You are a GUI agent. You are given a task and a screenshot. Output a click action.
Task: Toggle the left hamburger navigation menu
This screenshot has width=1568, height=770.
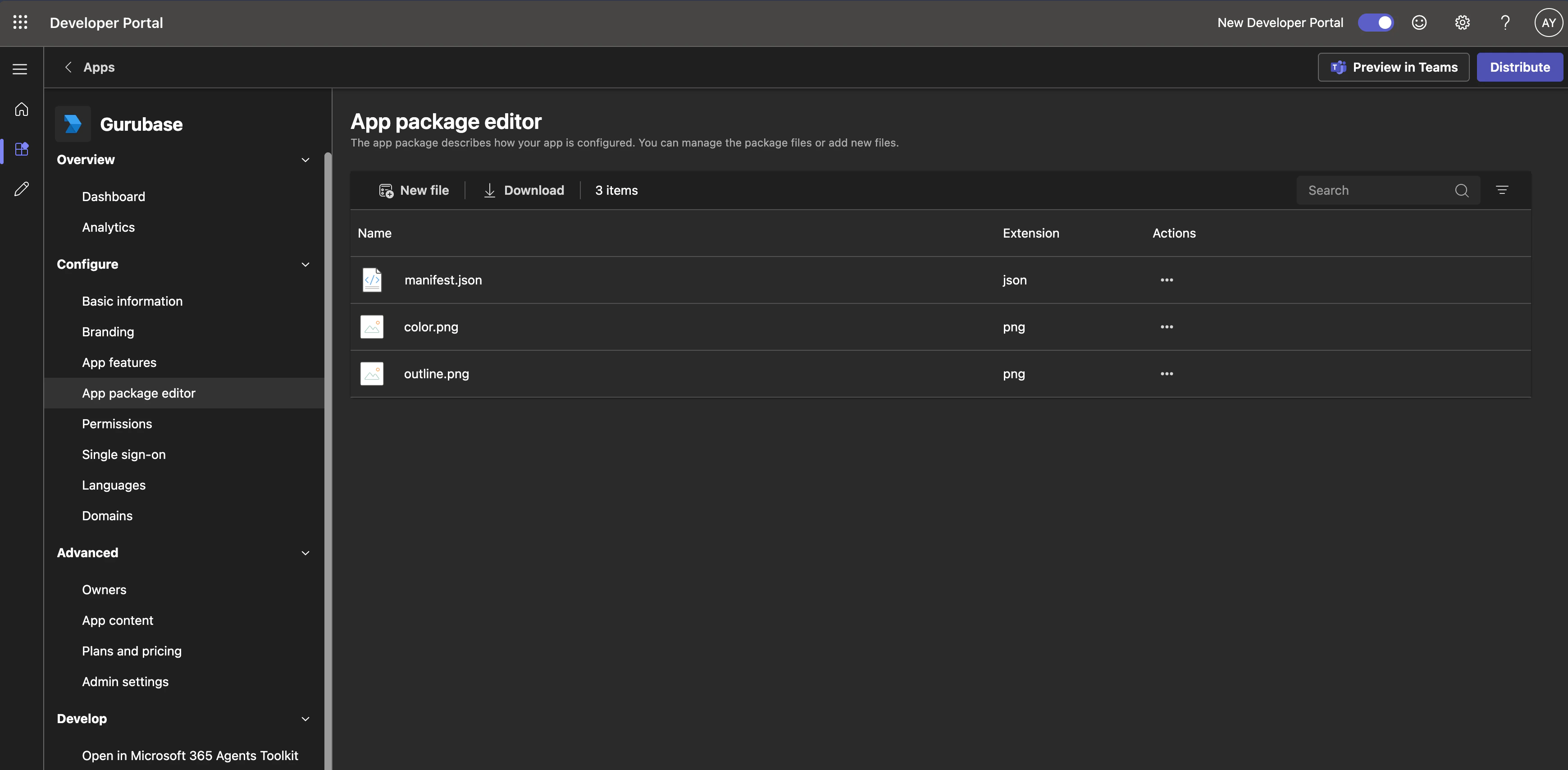(x=20, y=69)
